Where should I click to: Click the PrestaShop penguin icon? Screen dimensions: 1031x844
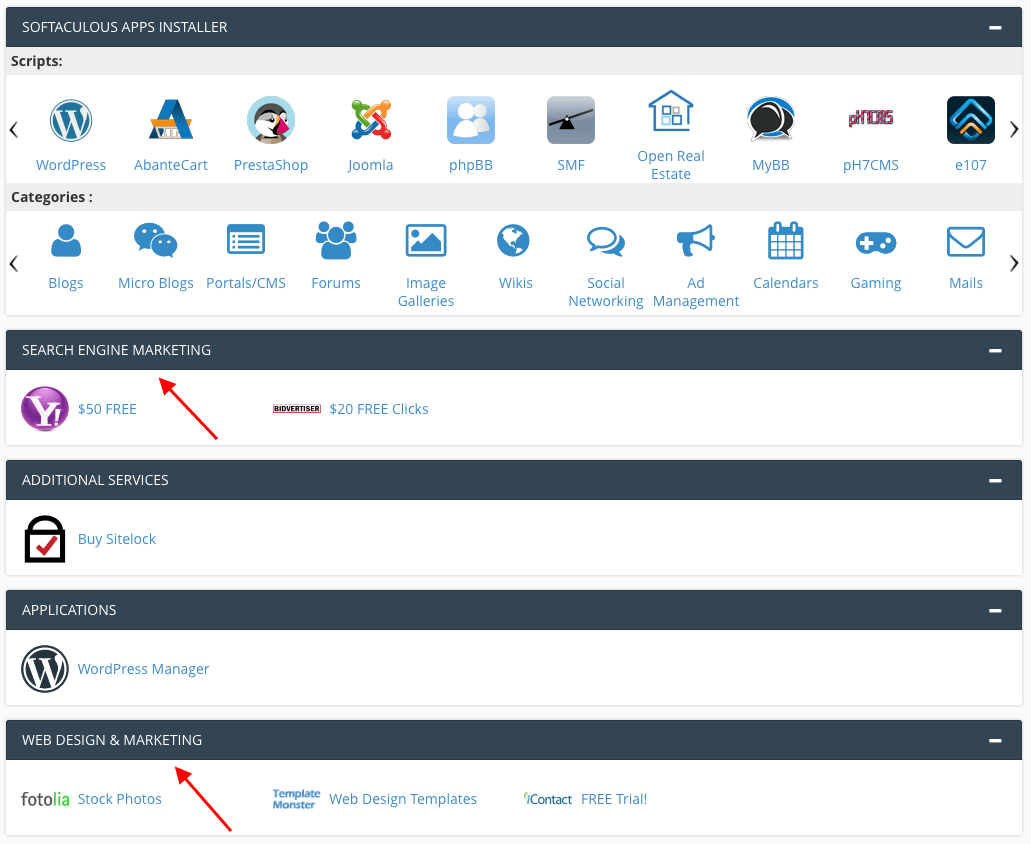coord(271,122)
